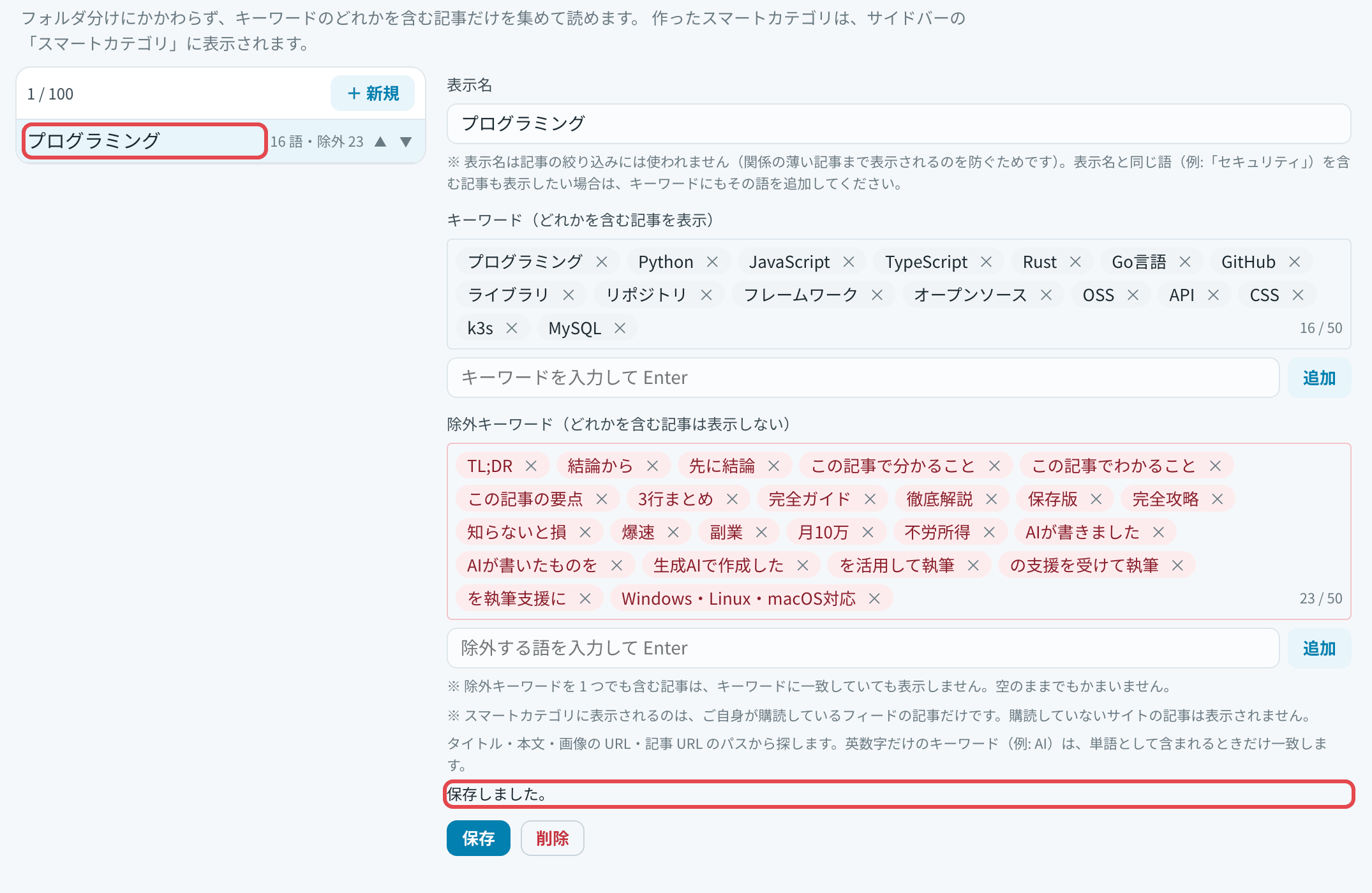Remove the 不労所得 exclusion chip

989,533
